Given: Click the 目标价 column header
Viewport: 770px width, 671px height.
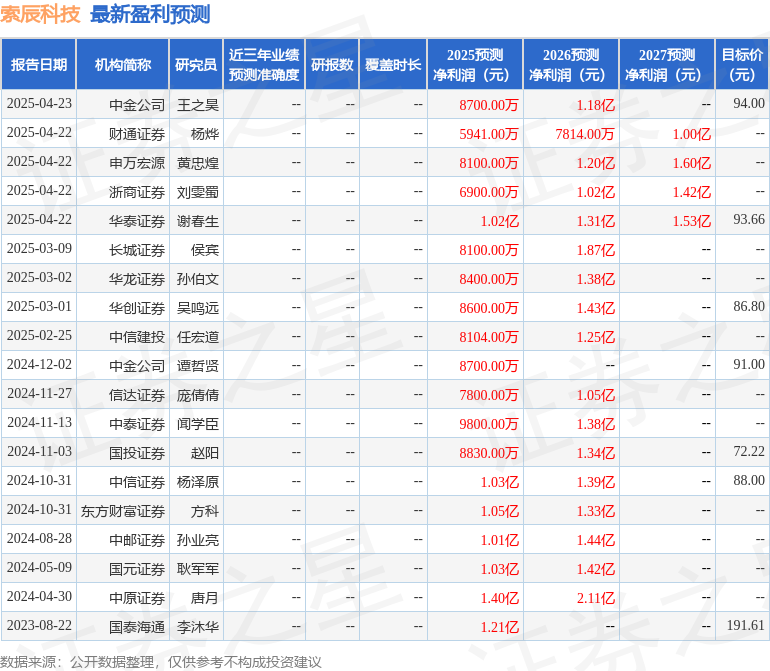Looking at the screenshot, I should [x=742, y=64].
